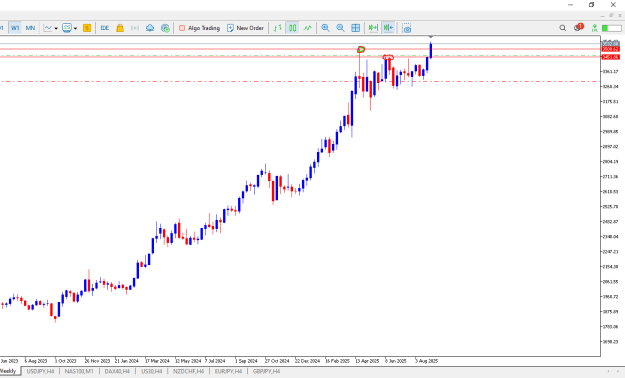Switch to the line chart view
Viewport: 625px width, 378px height.
click(x=308, y=28)
